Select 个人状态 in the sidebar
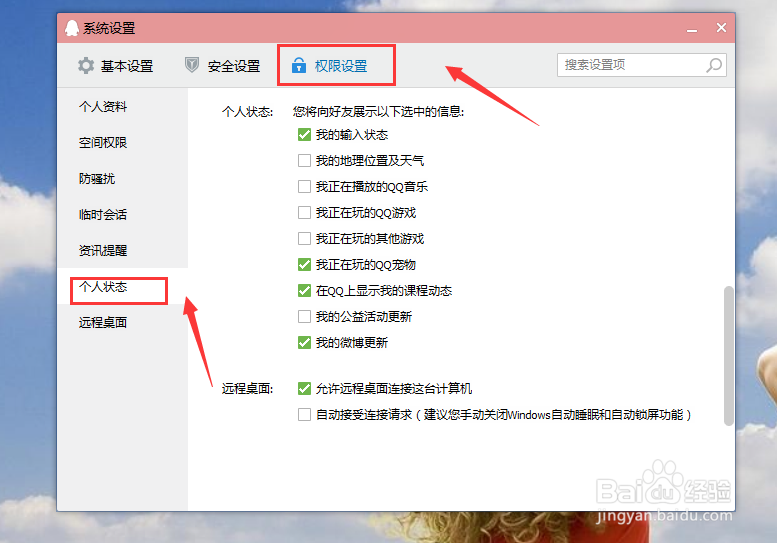 tap(103, 286)
